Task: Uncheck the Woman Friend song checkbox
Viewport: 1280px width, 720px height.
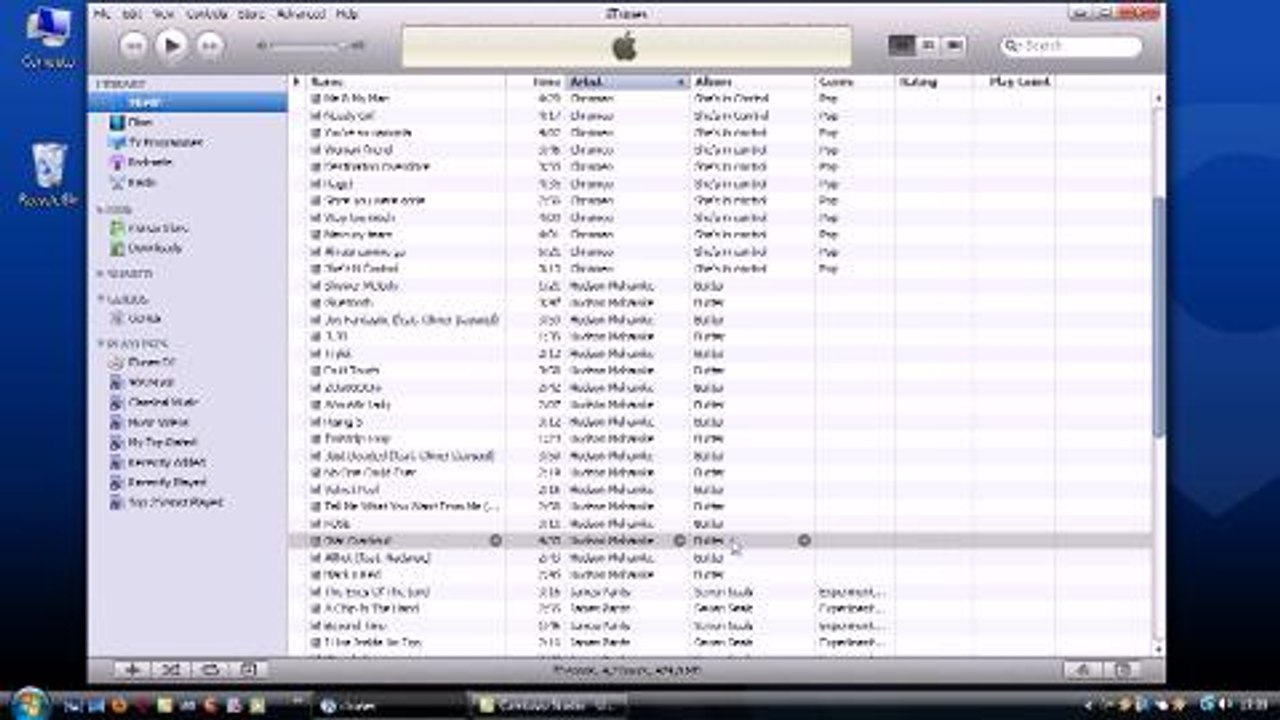Action: pos(316,150)
